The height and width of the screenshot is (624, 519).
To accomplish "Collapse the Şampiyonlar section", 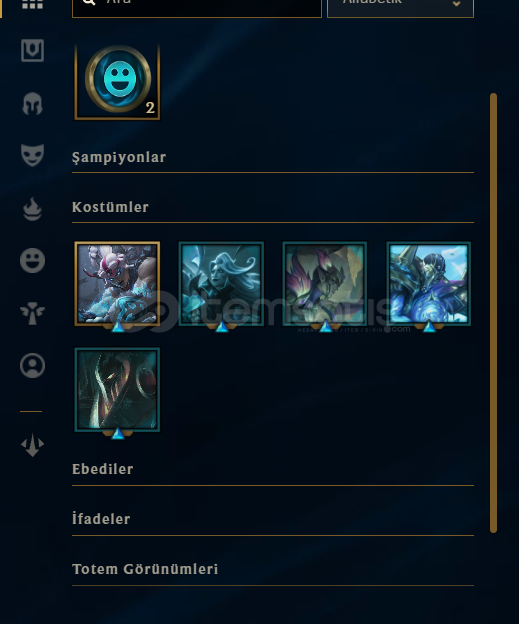I will tap(273, 158).
